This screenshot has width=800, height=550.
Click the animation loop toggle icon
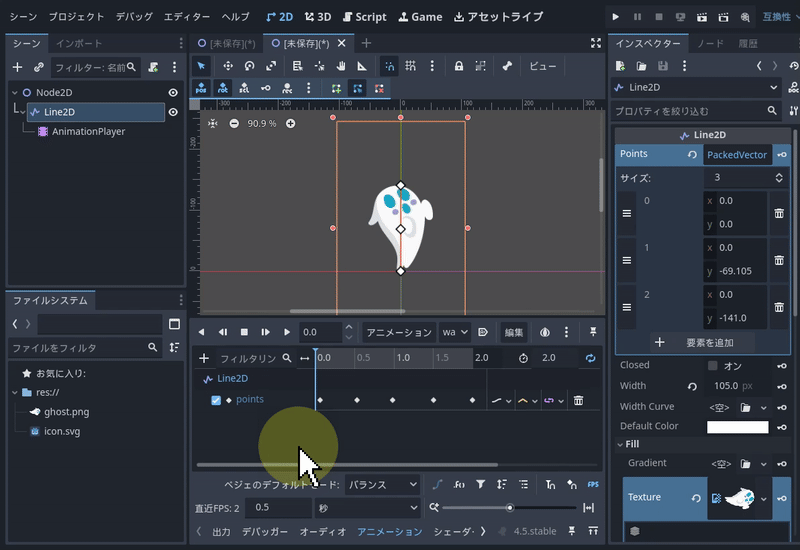tap(590, 358)
